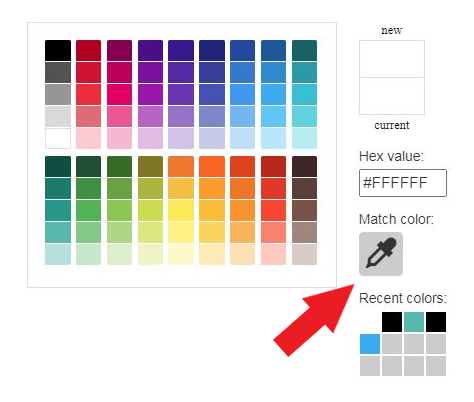
Task: Click the new color preview box
Action: click(x=392, y=59)
